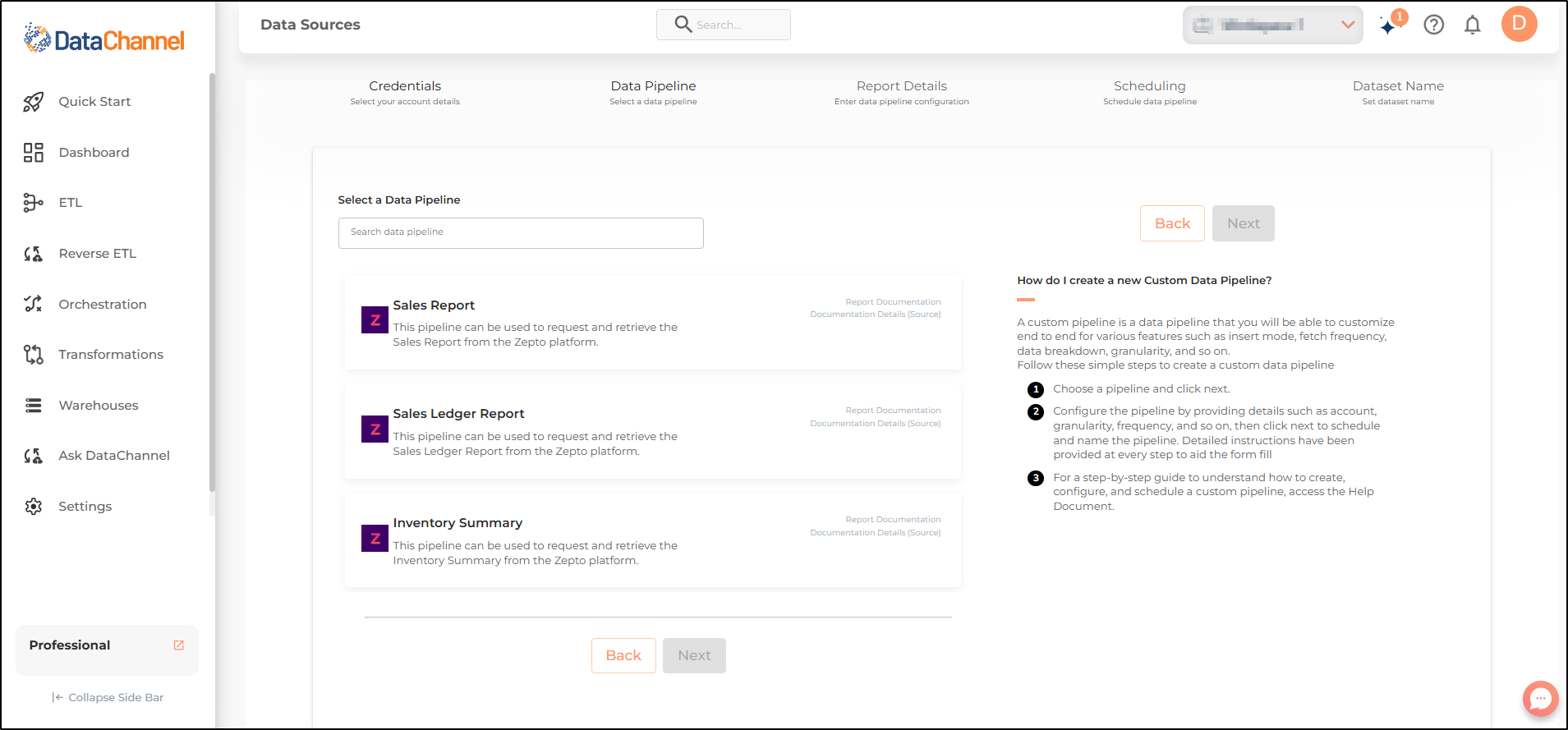Click 'How do I create a new Custom Data Pipeline?' heading

[x=1144, y=281]
